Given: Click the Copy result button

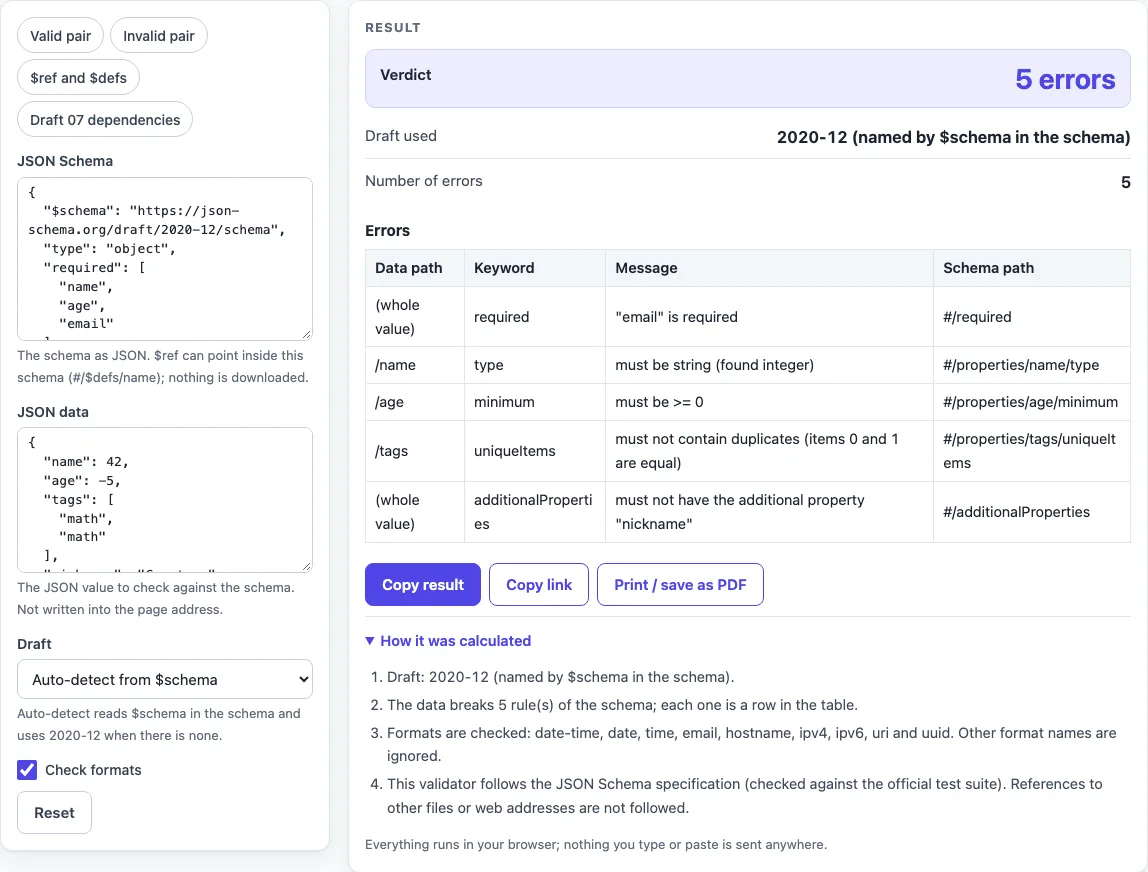Looking at the screenshot, I should 422,584.
